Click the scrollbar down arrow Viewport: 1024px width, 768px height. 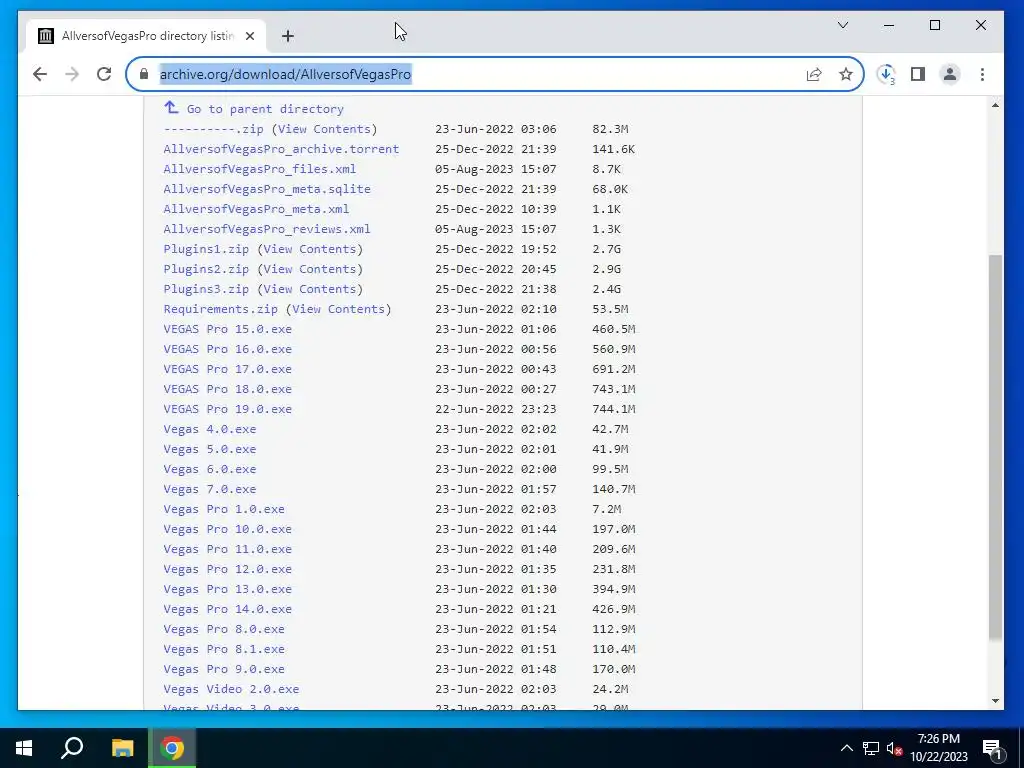pos(995,701)
